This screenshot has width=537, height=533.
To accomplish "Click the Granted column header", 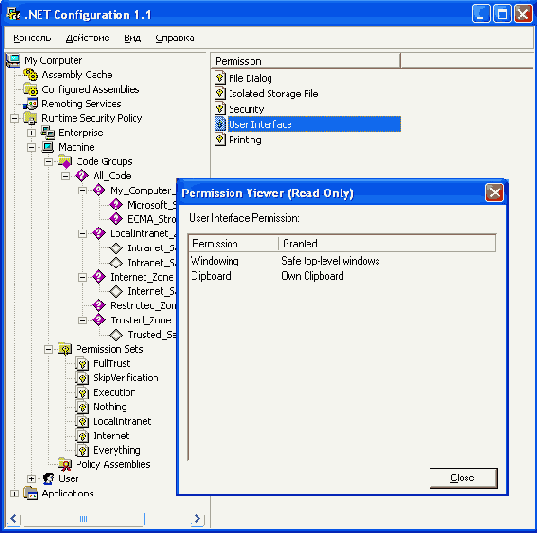I will [x=387, y=243].
